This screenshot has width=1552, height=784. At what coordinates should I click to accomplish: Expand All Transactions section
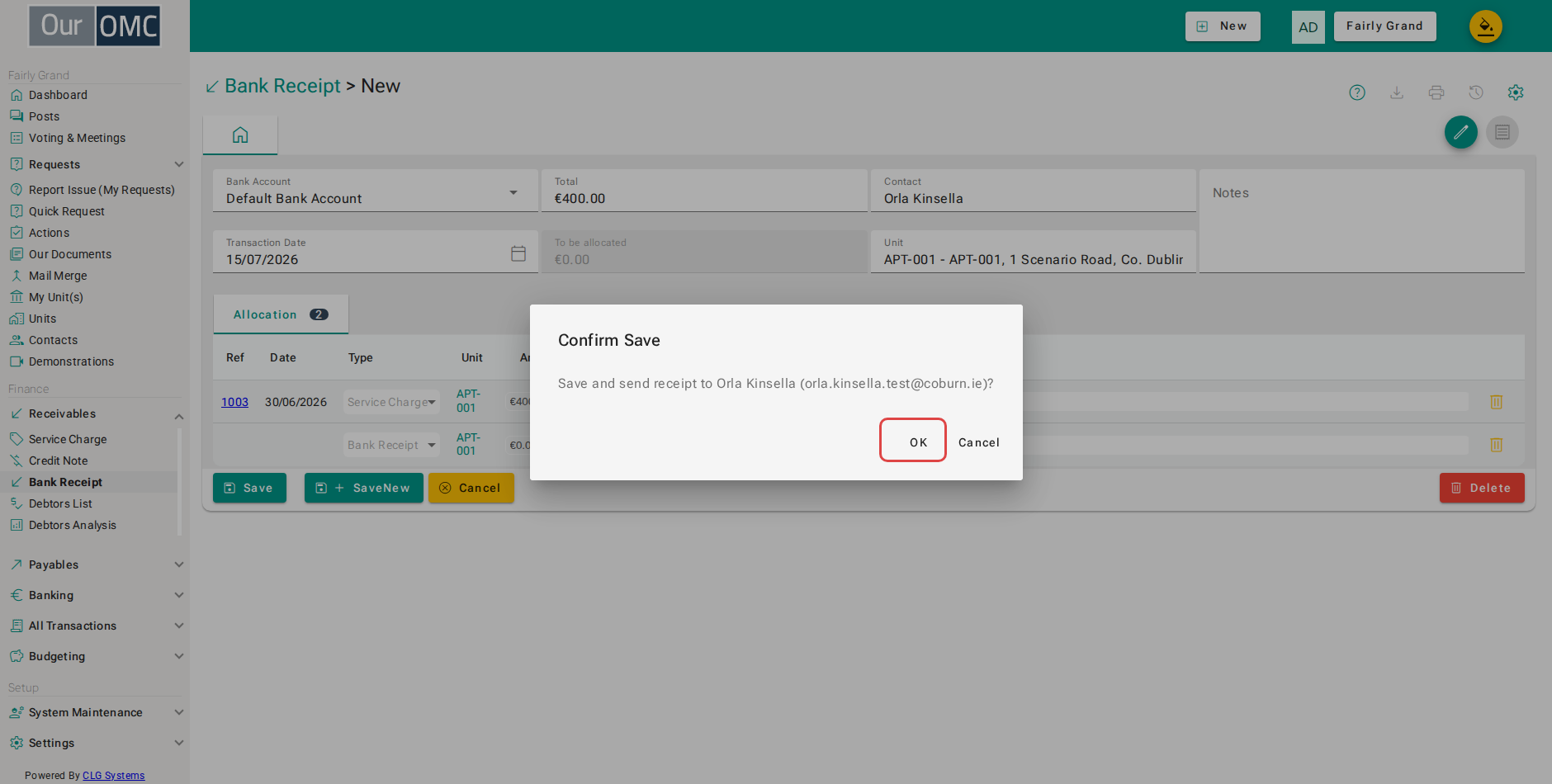(96, 626)
